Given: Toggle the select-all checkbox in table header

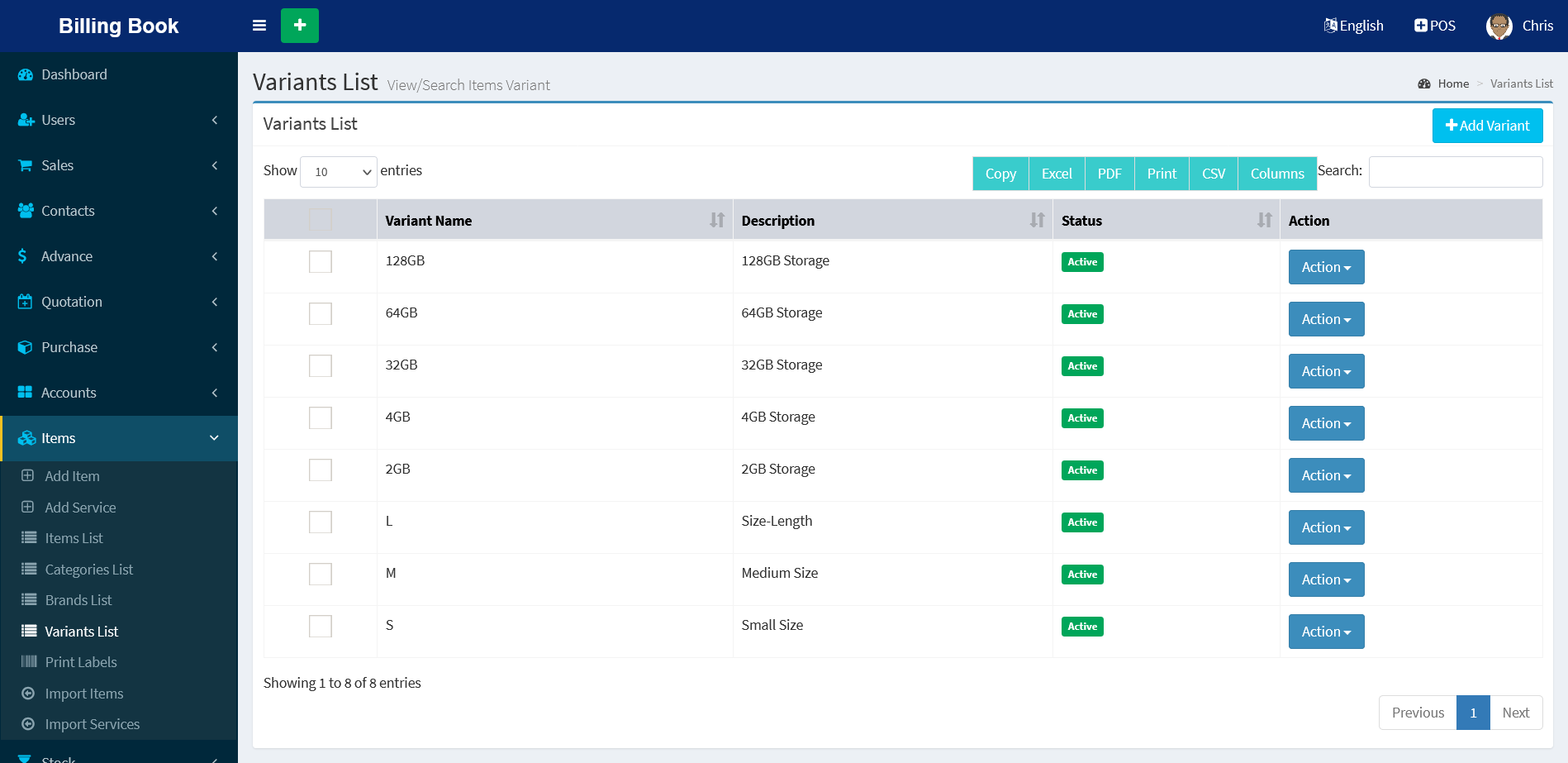Looking at the screenshot, I should [x=321, y=220].
